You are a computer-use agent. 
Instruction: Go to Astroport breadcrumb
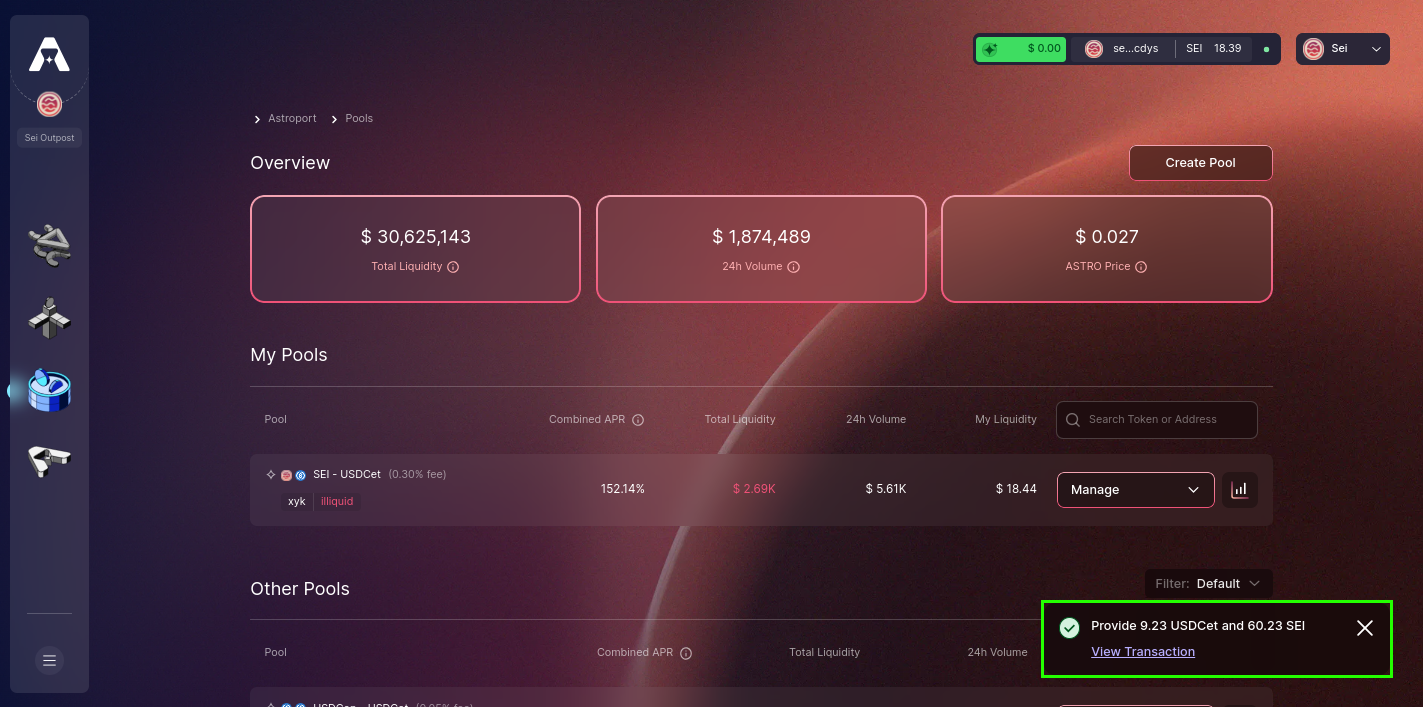[x=292, y=118]
